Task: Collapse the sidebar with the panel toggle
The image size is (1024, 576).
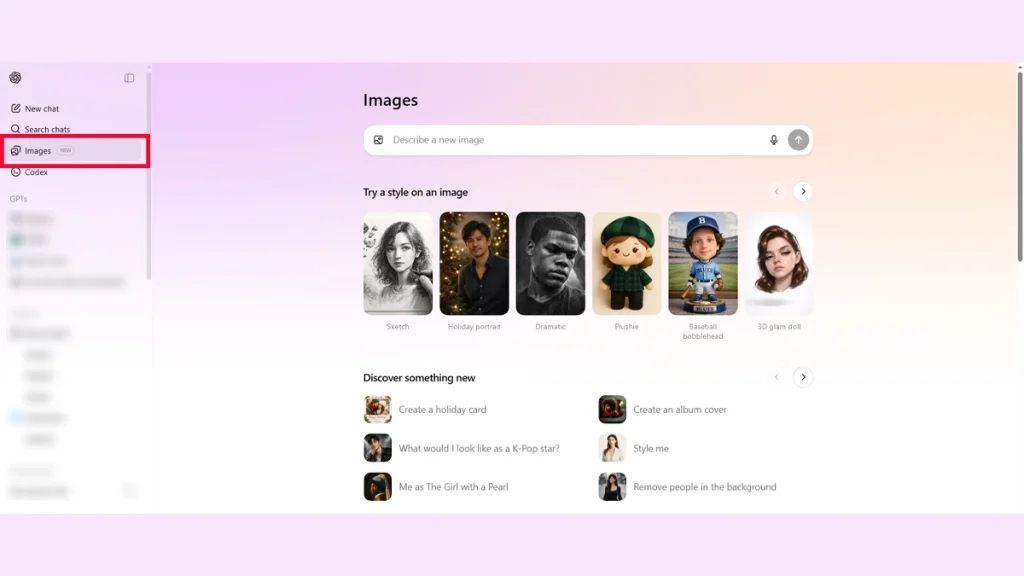Action: [x=129, y=78]
